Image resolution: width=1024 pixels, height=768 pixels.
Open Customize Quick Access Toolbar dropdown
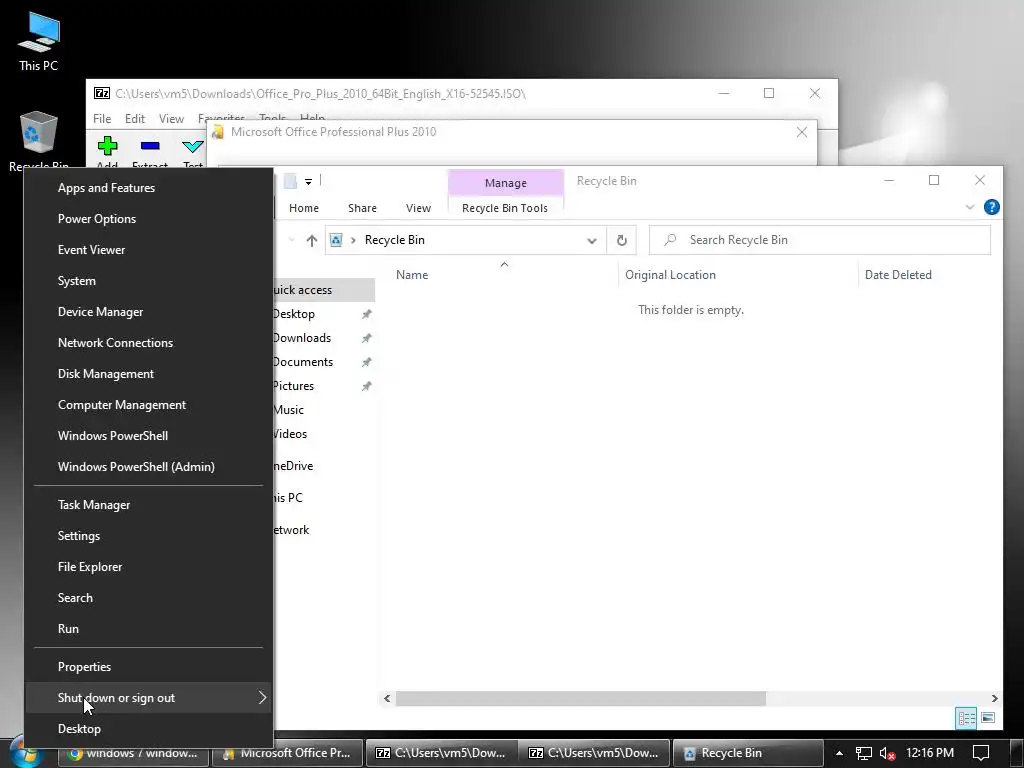[308, 182]
